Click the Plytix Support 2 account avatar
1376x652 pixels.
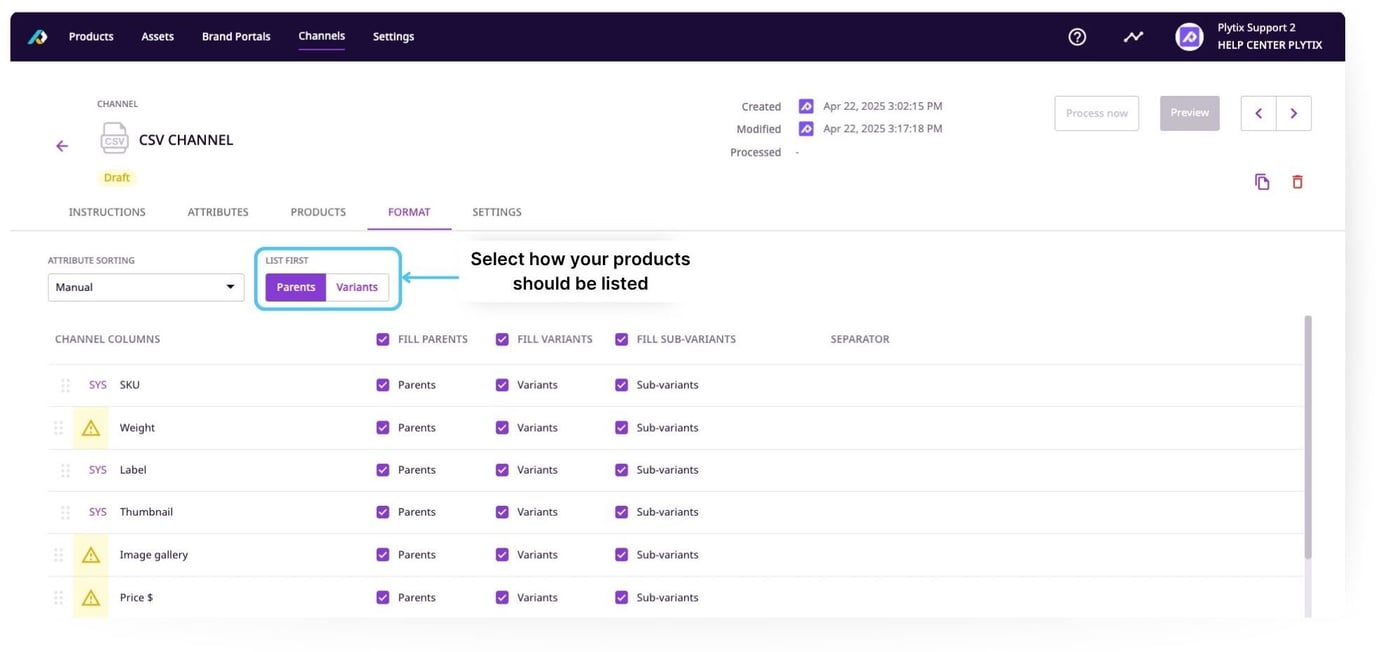pyautogui.click(x=1189, y=37)
